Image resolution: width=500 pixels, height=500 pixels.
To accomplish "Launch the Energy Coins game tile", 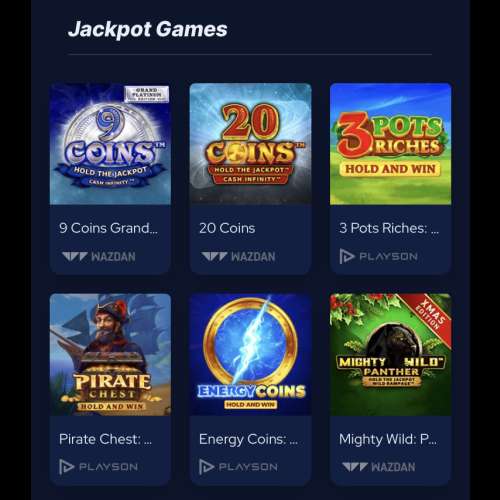I will [x=251, y=355].
